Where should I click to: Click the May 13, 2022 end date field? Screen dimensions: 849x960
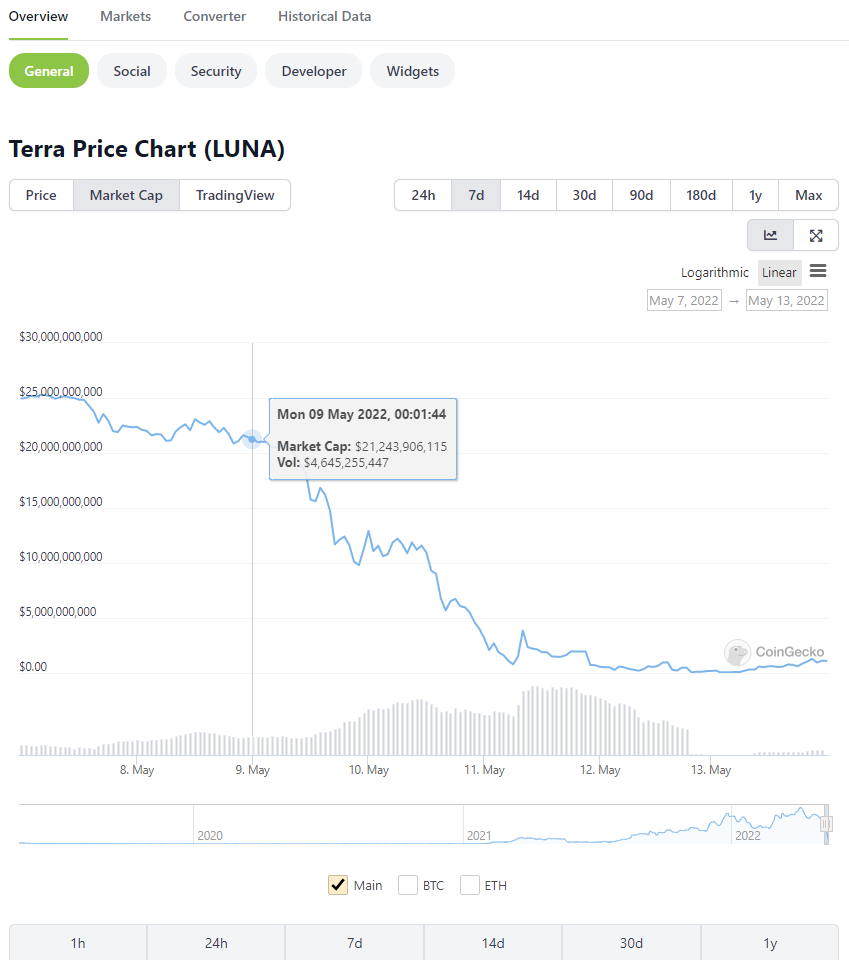pyautogui.click(x=786, y=300)
